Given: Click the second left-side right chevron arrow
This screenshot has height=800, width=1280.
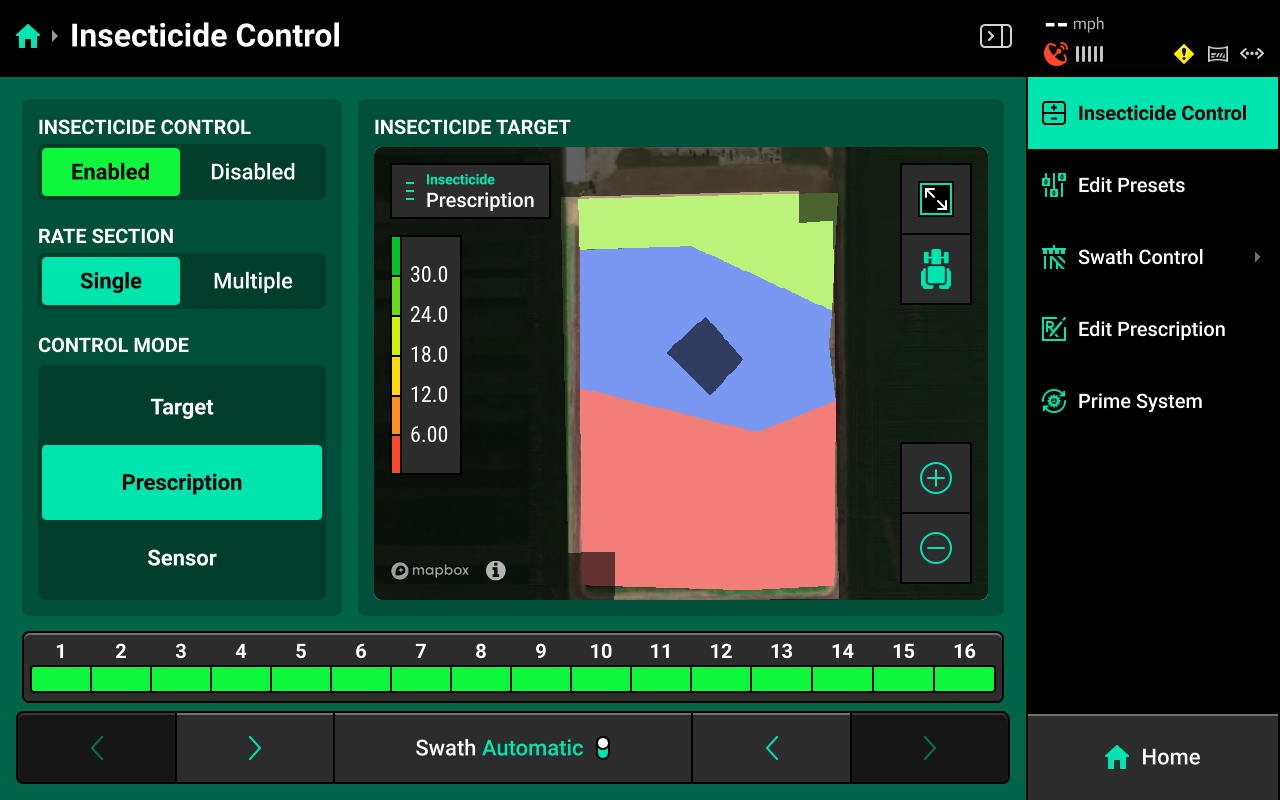Looking at the screenshot, I should pyautogui.click(x=254, y=748).
